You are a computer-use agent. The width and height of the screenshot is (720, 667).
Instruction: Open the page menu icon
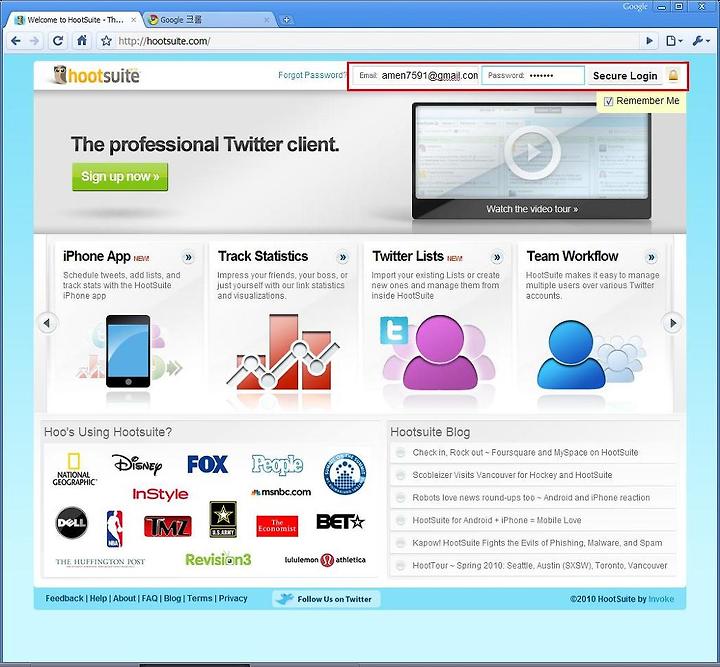click(x=674, y=41)
